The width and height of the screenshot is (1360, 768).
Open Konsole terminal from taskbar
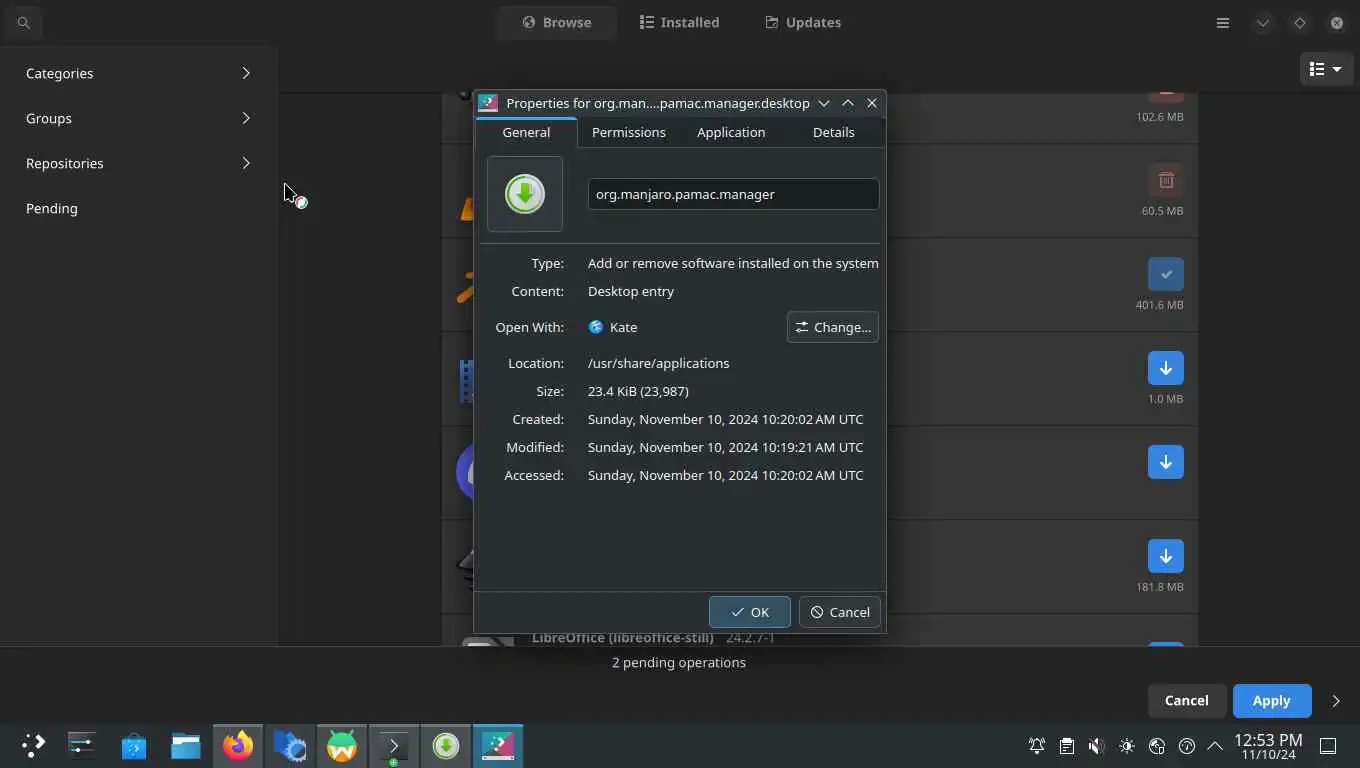tap(394, 745)
